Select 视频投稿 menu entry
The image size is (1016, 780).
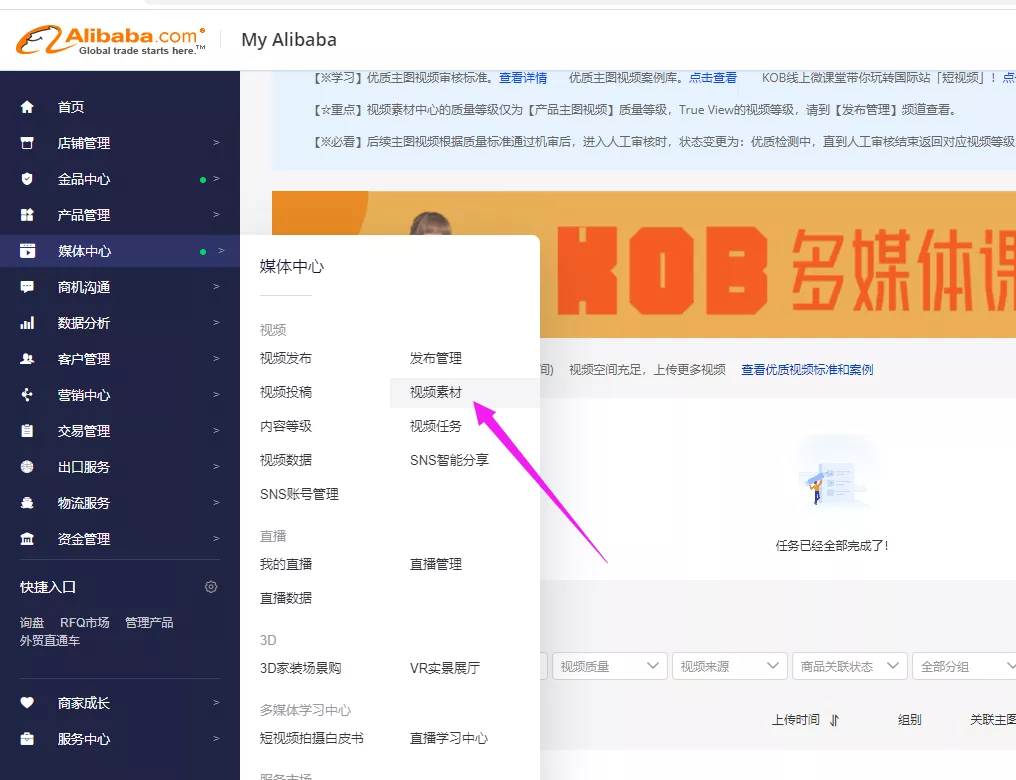tap(286, 392)
